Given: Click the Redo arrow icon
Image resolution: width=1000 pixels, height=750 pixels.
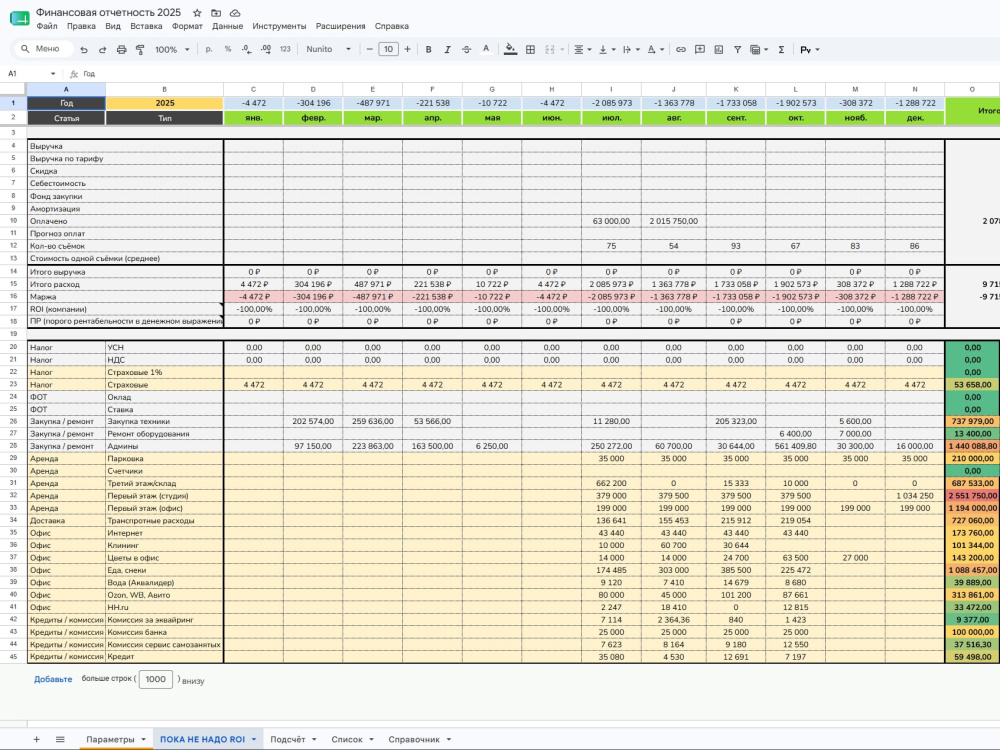Looking at the screenshot, I should (x=102, y=50).
